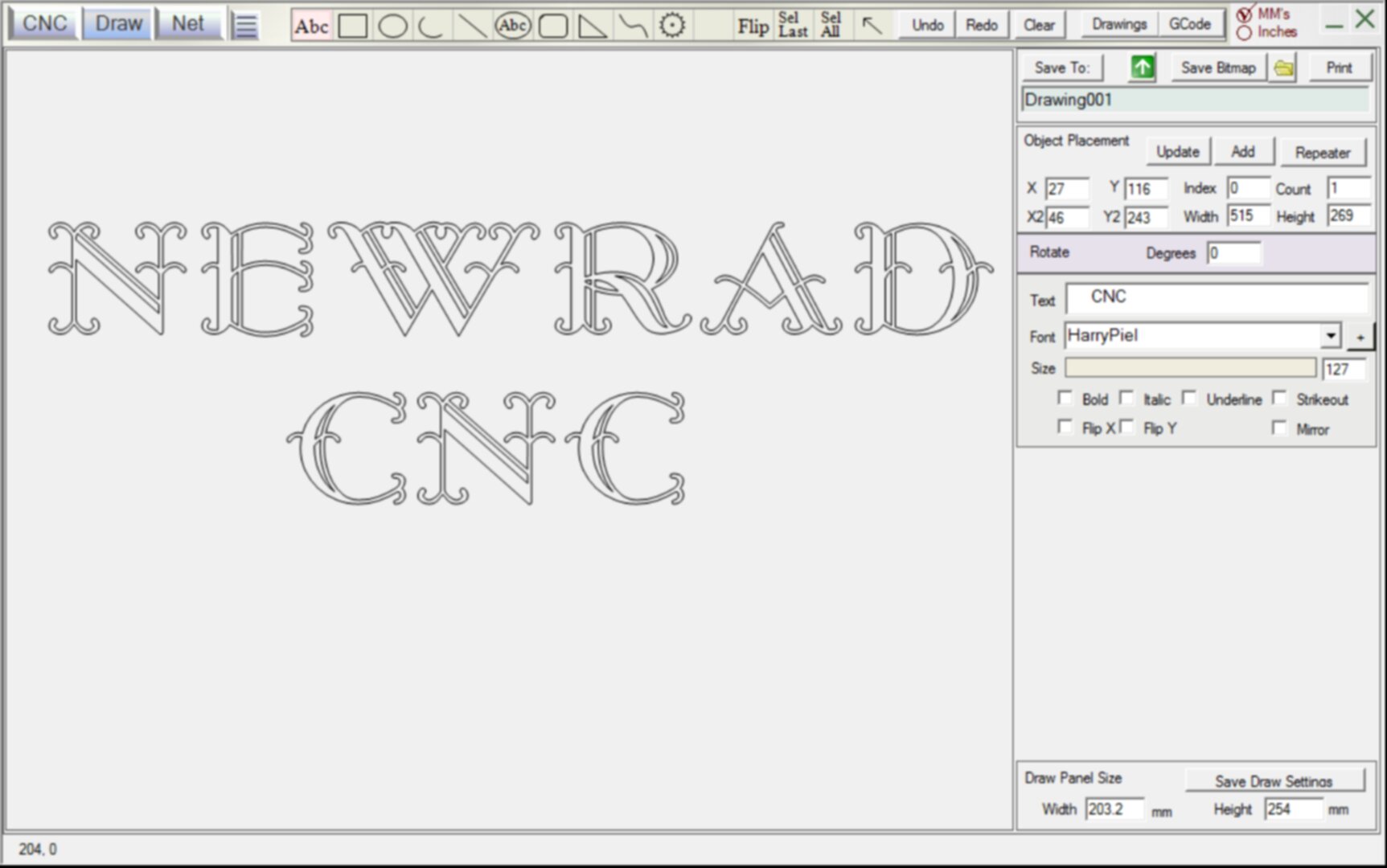This screenshot has width=1387, height=868.
Task: Select the gear shape tool
Action: point(672,27)
